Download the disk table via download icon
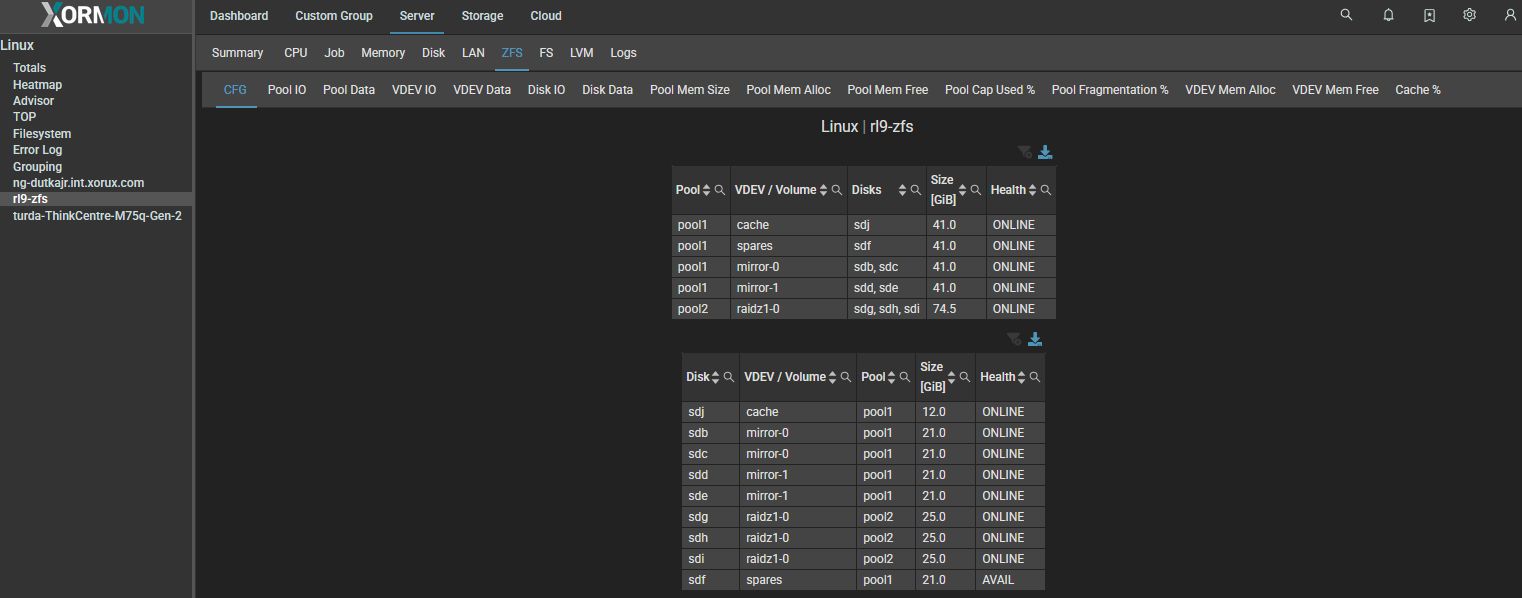The image size is (1522, 598). coord(1035,339)
